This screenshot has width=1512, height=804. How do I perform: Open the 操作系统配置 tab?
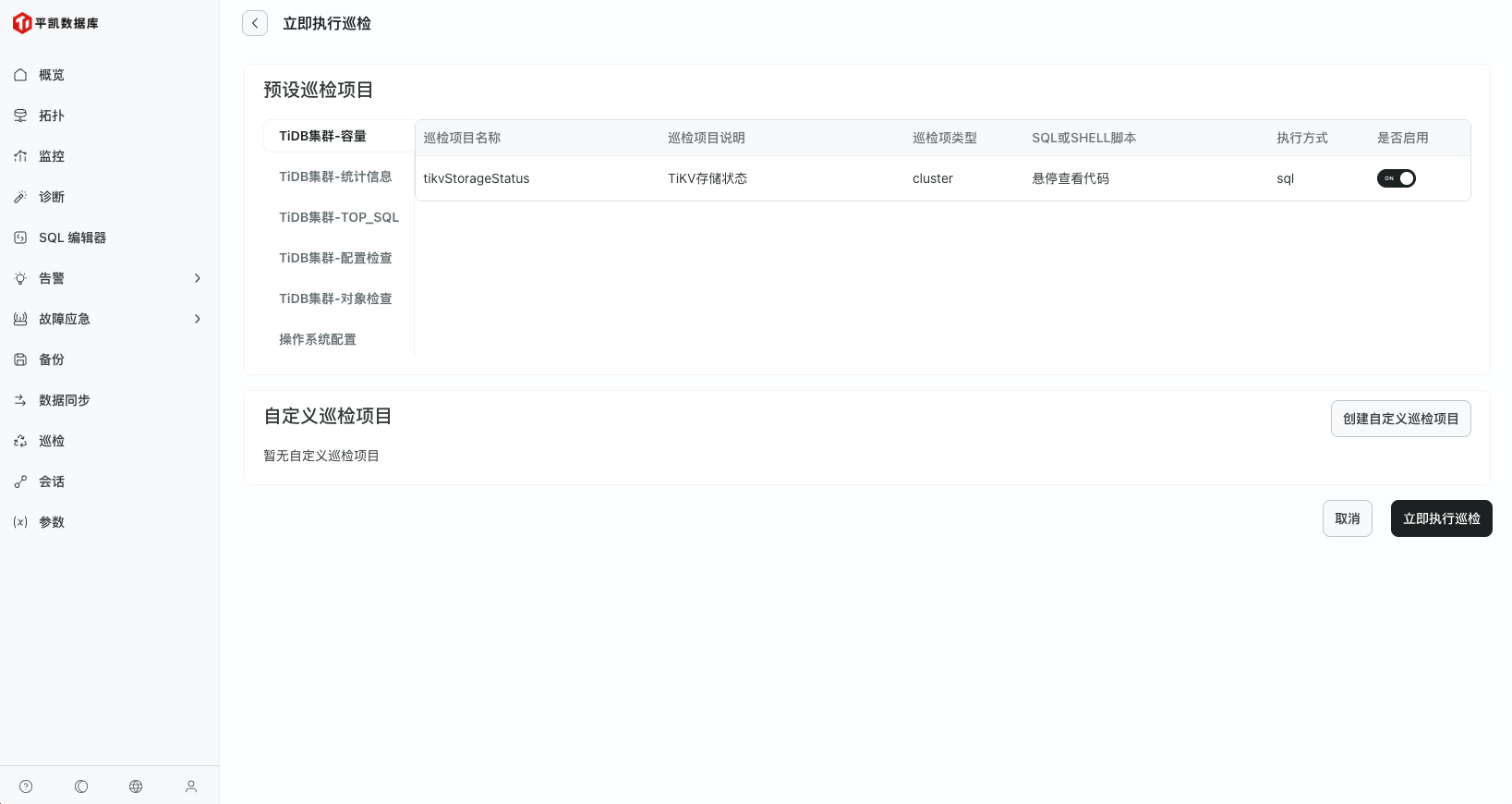[318, 339]
